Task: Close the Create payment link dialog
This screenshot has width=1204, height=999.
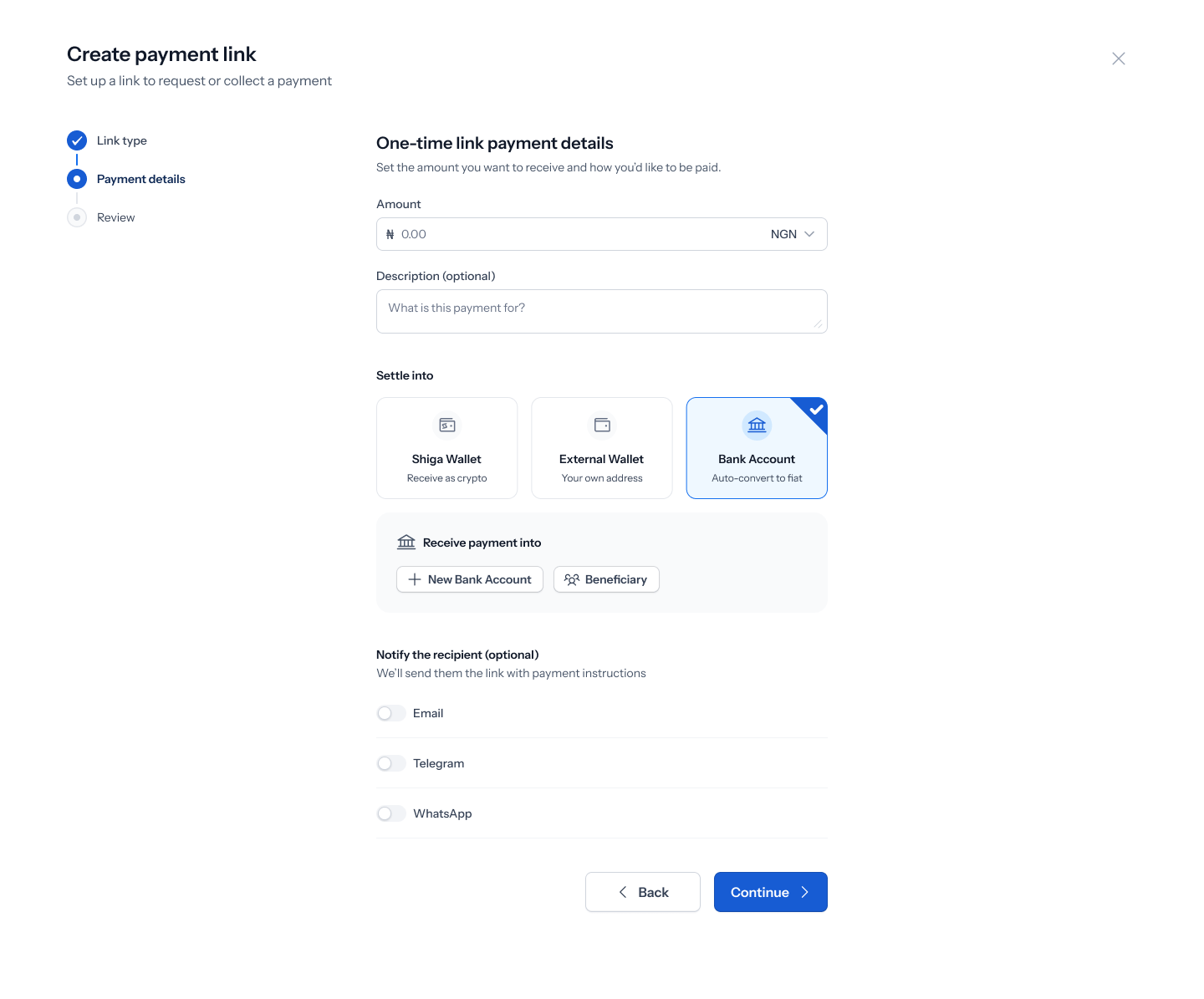Action: point(1119,59)
